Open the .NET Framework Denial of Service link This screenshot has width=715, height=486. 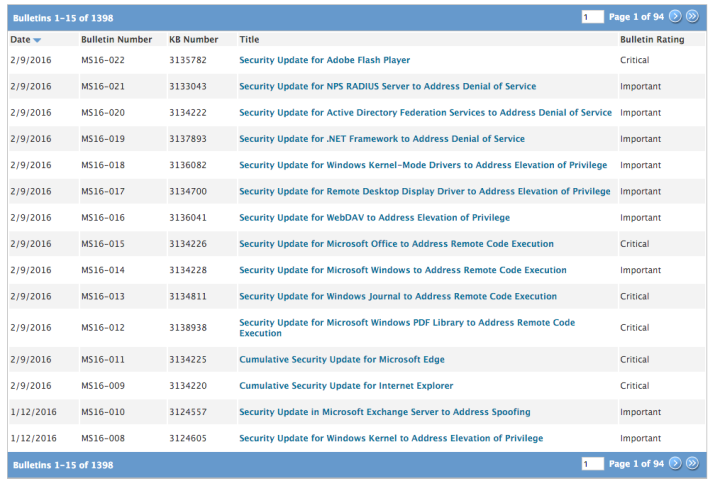click(x=382, y=139)
